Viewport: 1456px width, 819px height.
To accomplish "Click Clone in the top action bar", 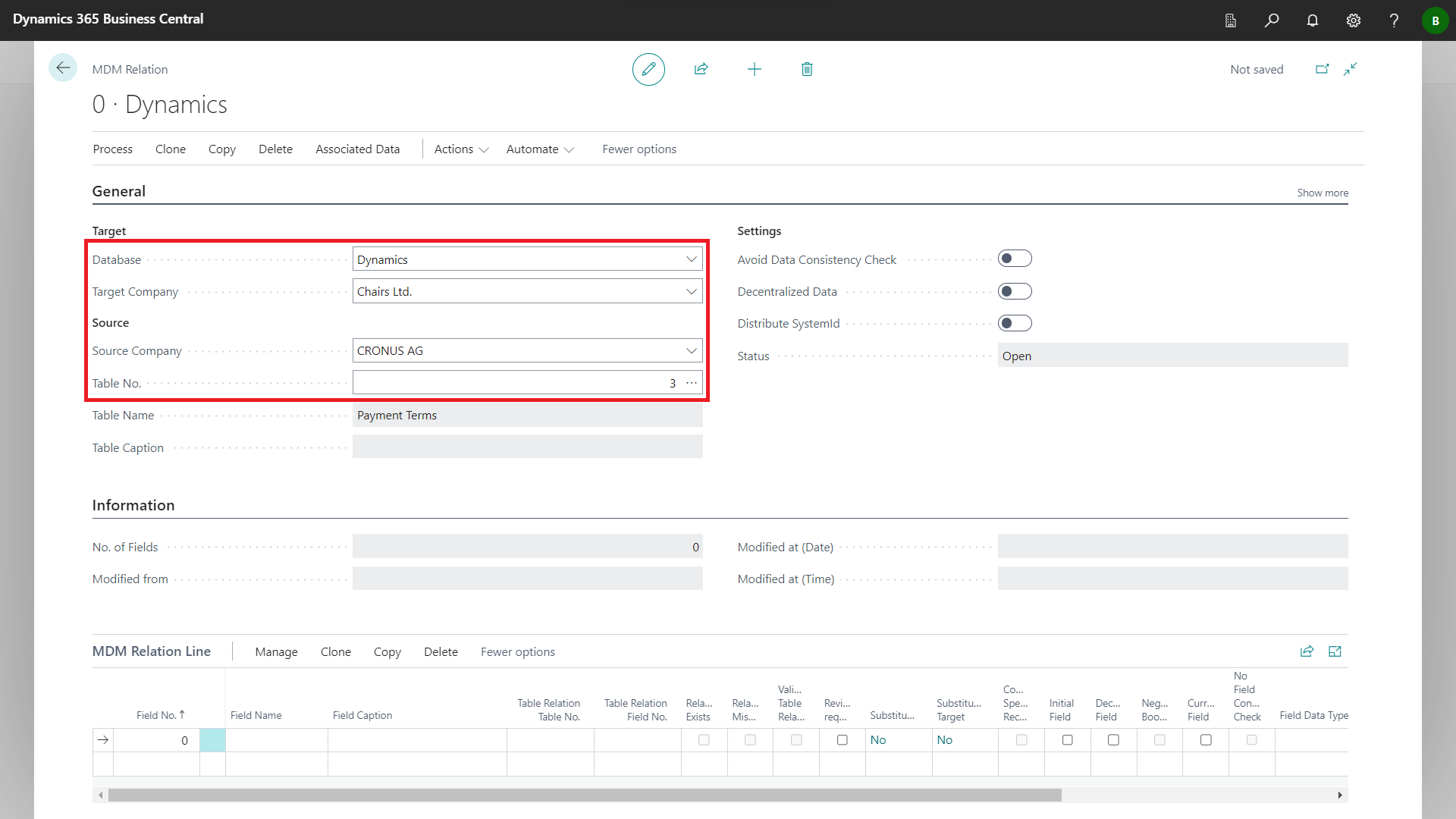I will point(171,149).
